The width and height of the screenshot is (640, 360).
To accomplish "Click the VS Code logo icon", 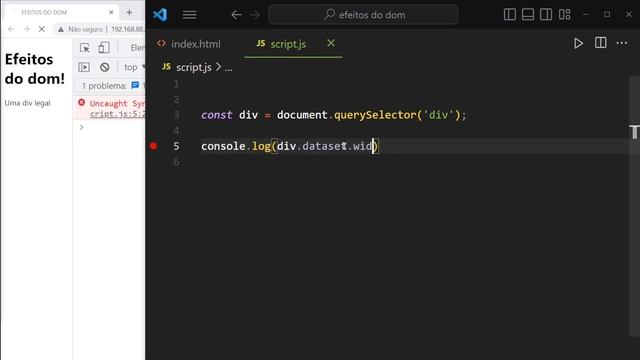I will pyautogui.click(x=160, y=15).
